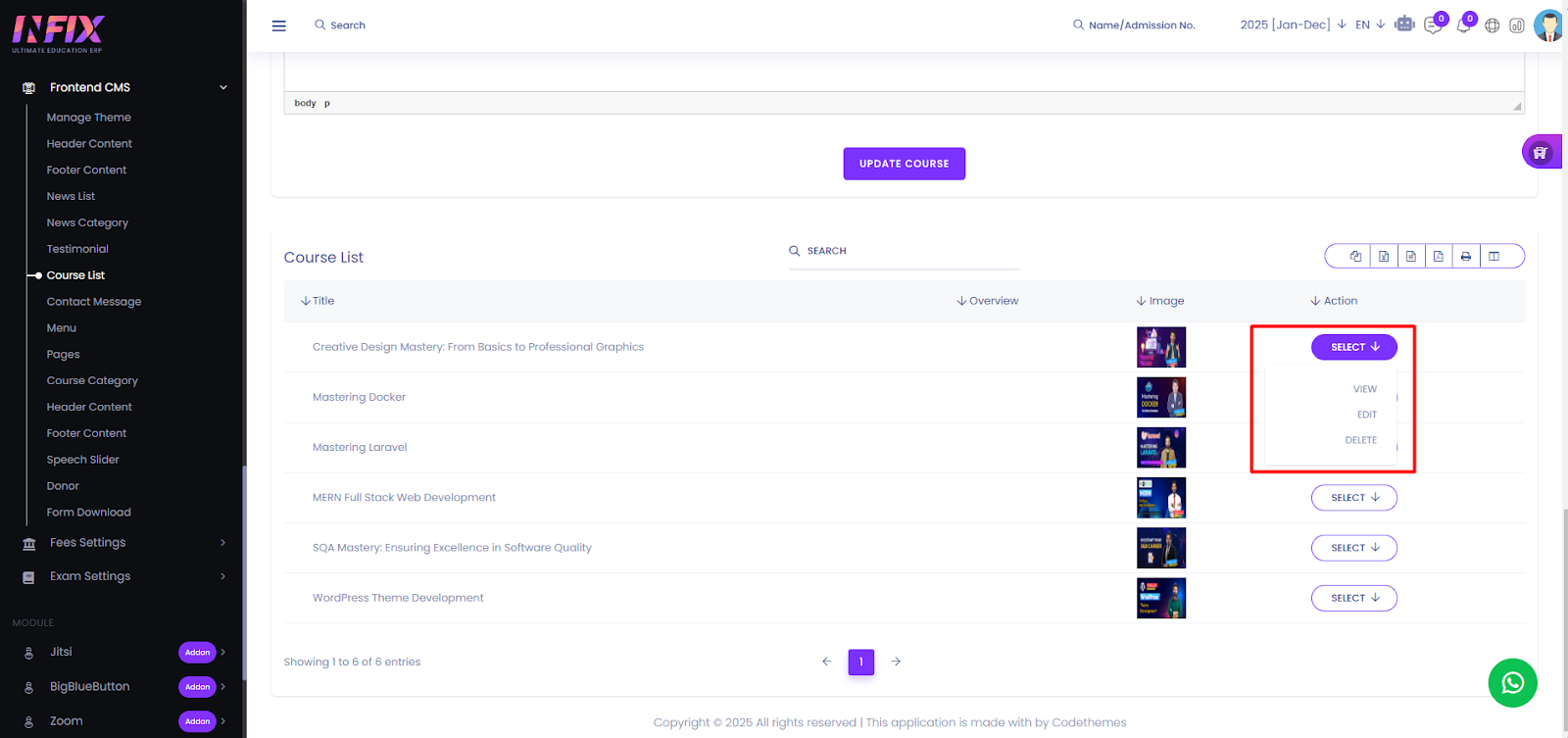This screenshot has height=738, width=1568.
Task: Choose Edit from the action menu
Action: pyautogui.click(x=1367, y=415)
